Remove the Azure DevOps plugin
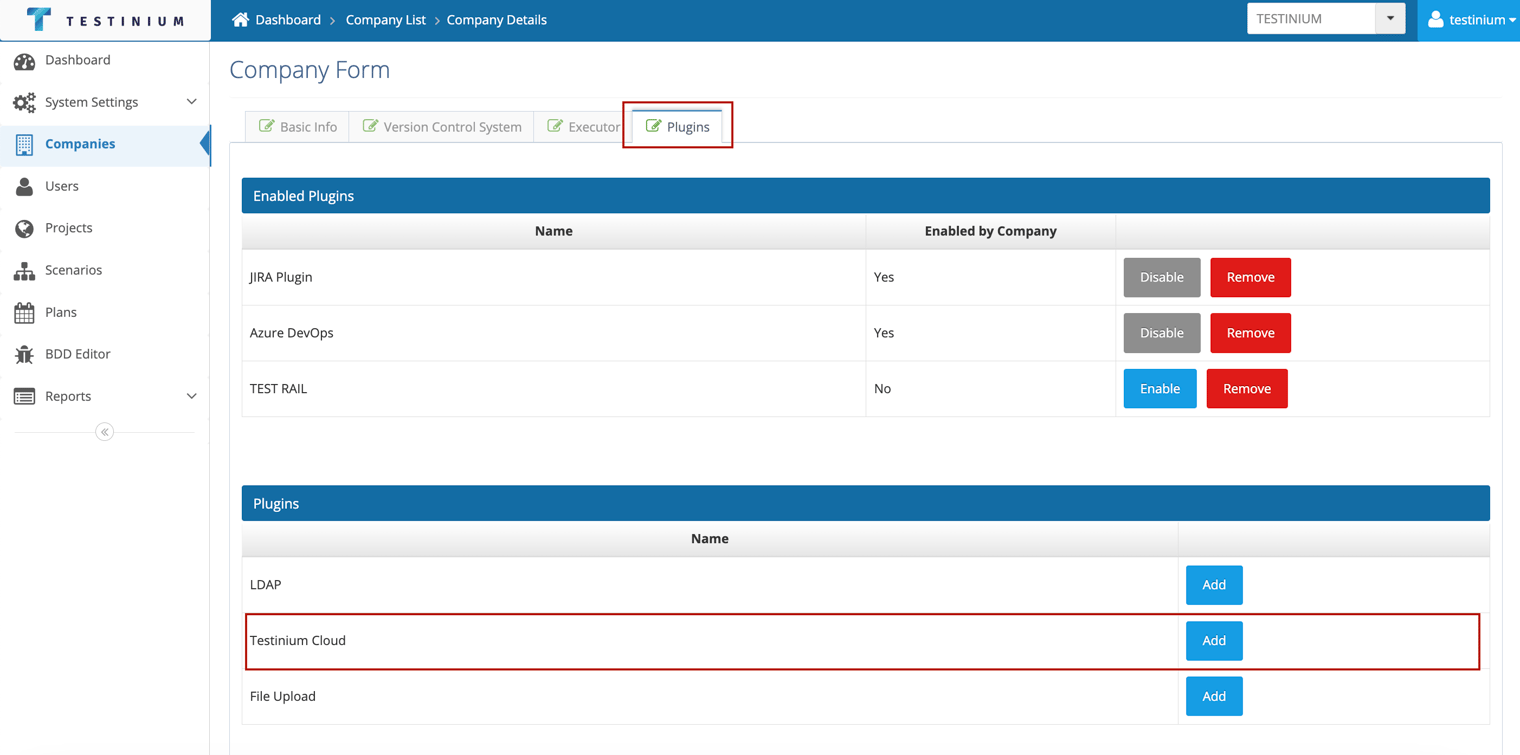 tap(1250, 333)
